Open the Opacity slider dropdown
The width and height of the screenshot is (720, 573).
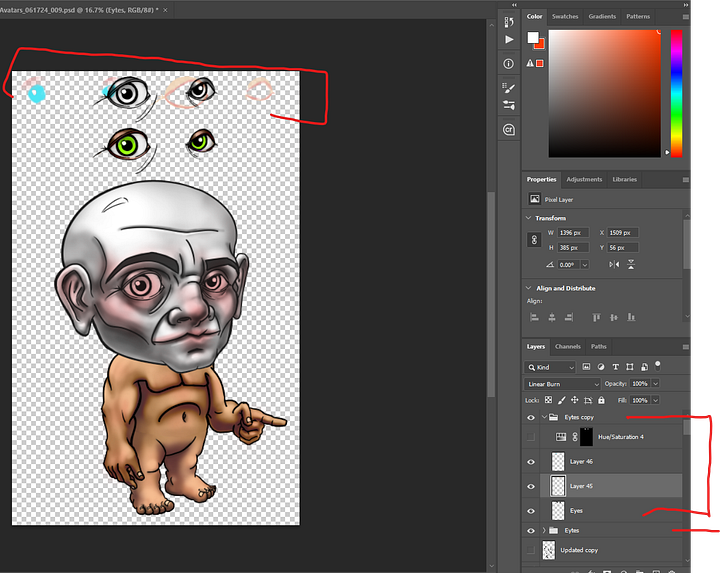pyautogui.click(x=656, y=383)
